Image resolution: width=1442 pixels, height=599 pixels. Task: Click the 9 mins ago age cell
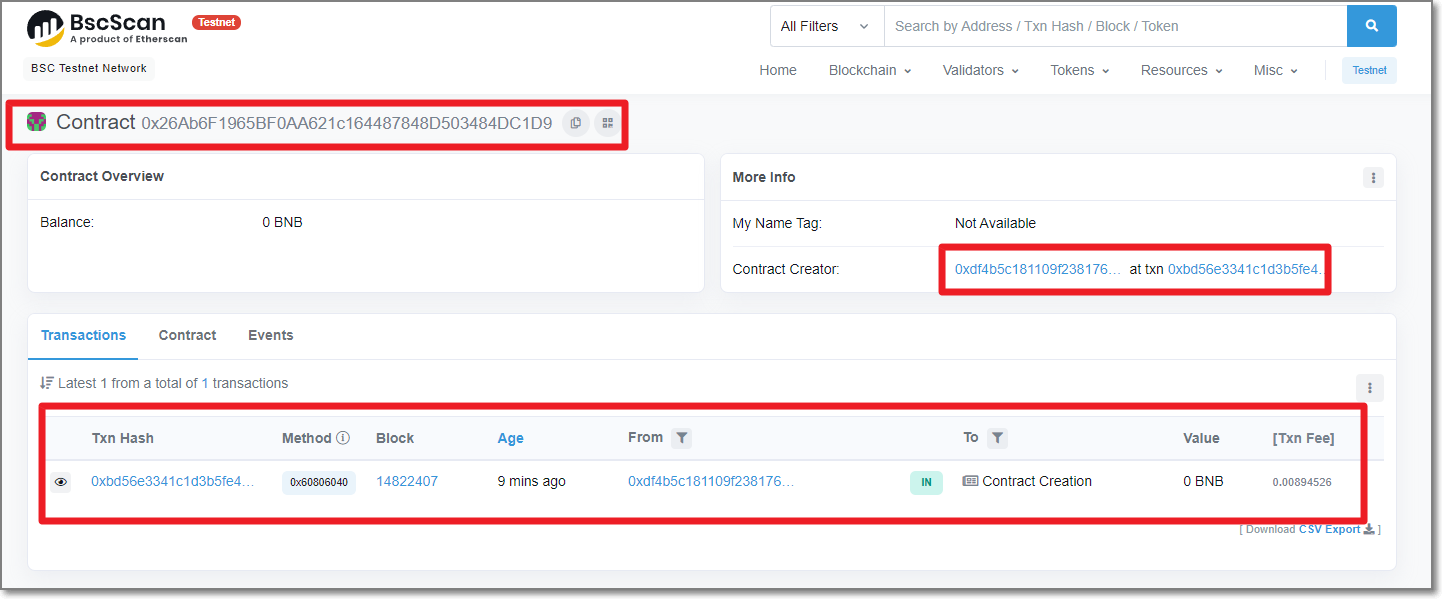coord(531,482)
